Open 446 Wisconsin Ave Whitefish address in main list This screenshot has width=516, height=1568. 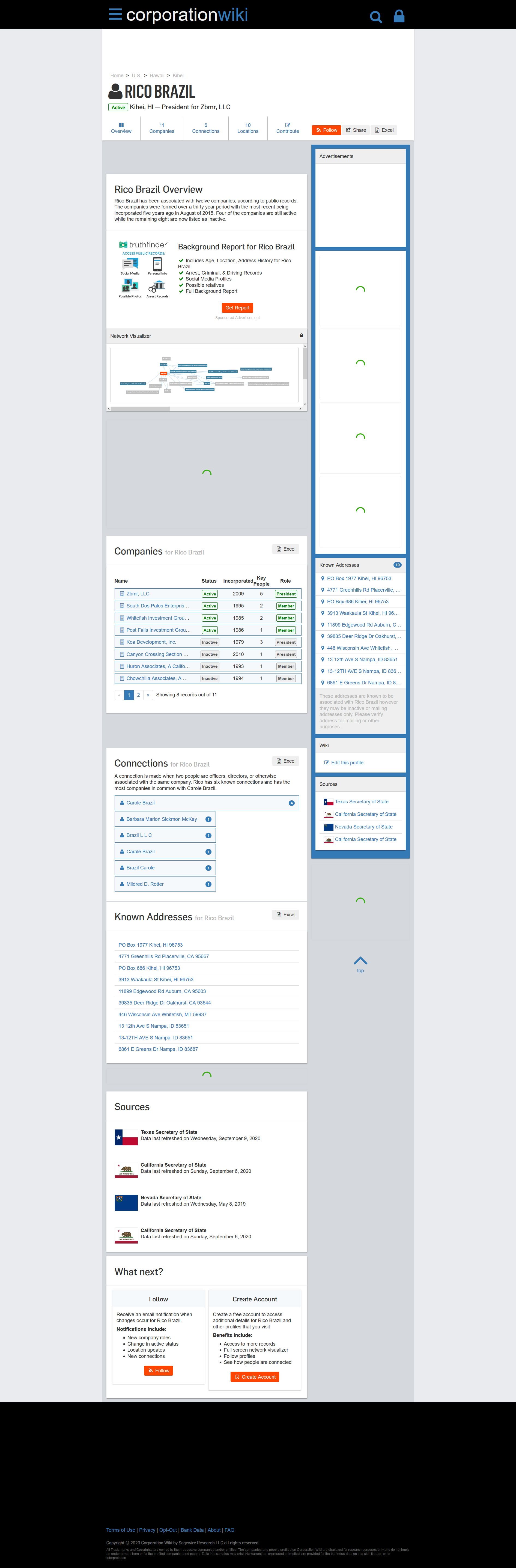[162, 1014]
